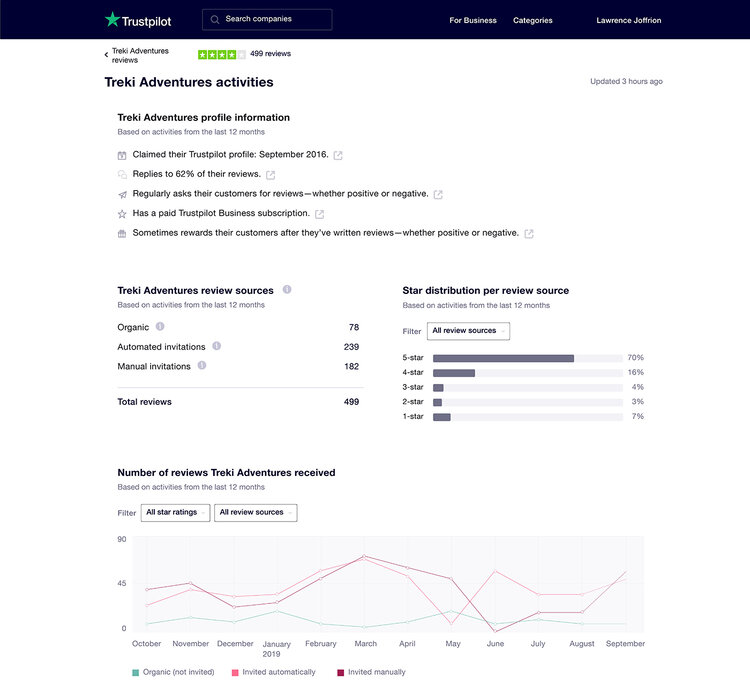Click the reply bubbles icon by Replies to 62%
Image resolution: width=750 pixels, height=695 pixels.
[x=122, y=175]
